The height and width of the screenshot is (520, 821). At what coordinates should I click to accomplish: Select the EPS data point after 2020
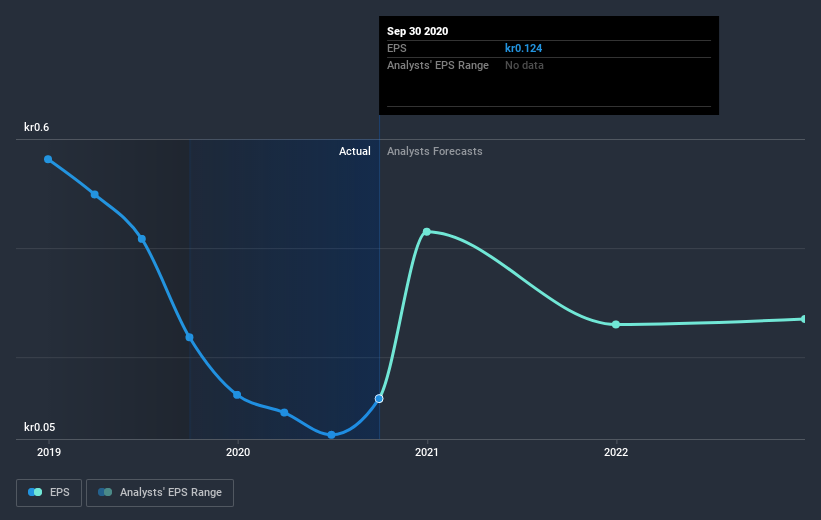(284, 413)
